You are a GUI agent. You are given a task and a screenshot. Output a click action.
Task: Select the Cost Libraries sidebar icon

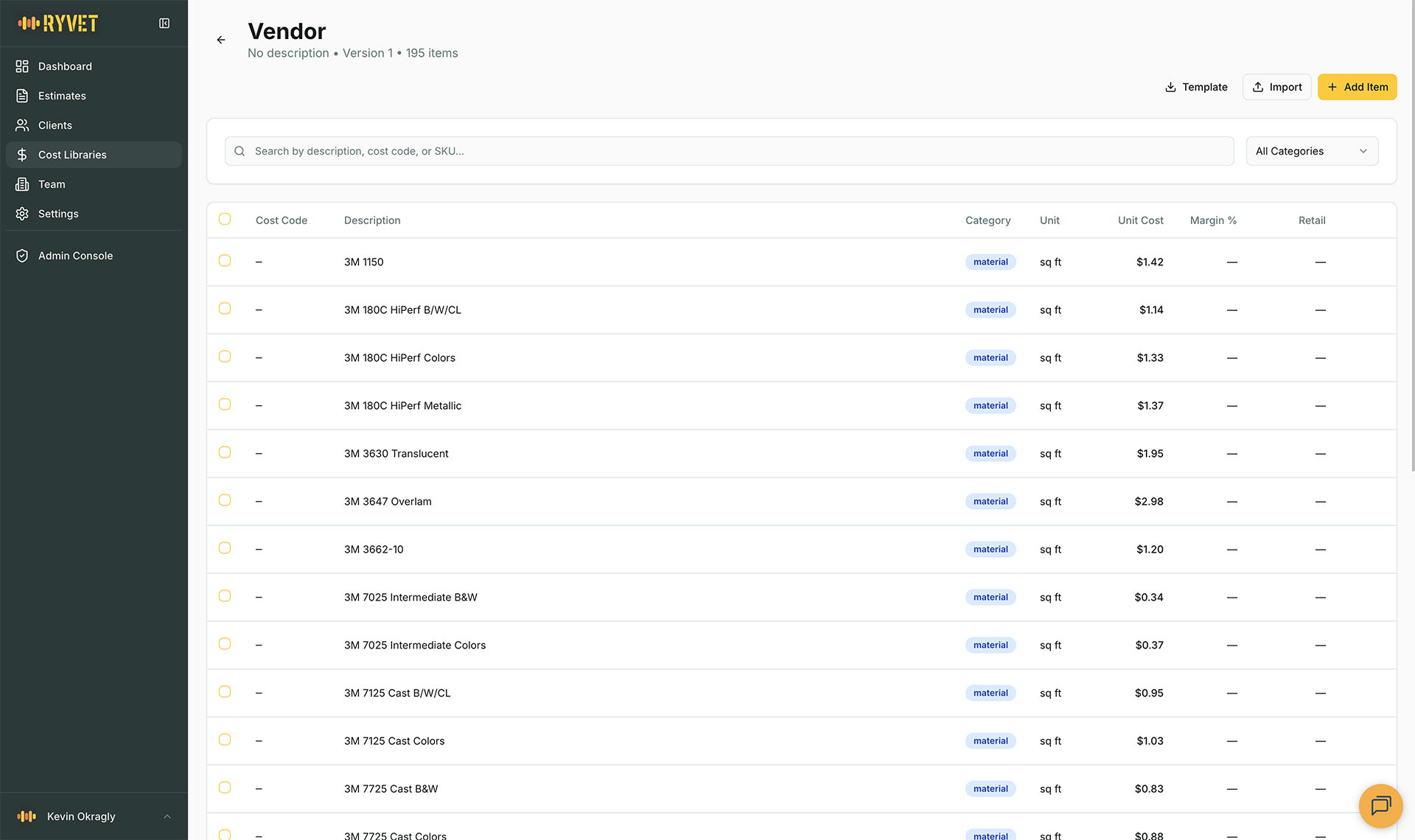click(22, 155)
